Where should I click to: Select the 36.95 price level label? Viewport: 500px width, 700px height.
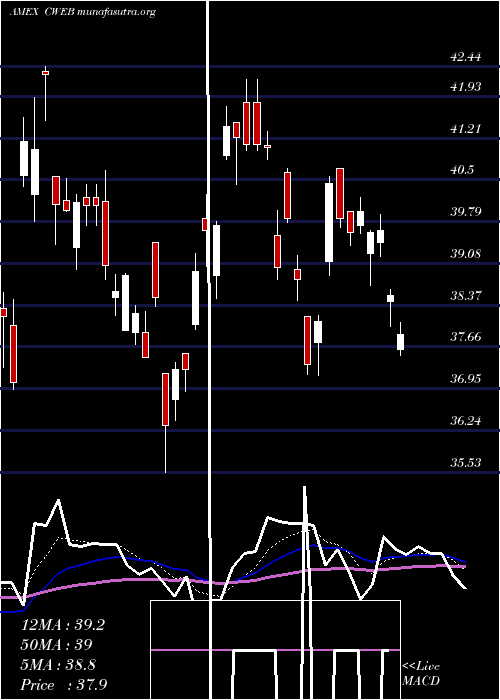(466, 379)
